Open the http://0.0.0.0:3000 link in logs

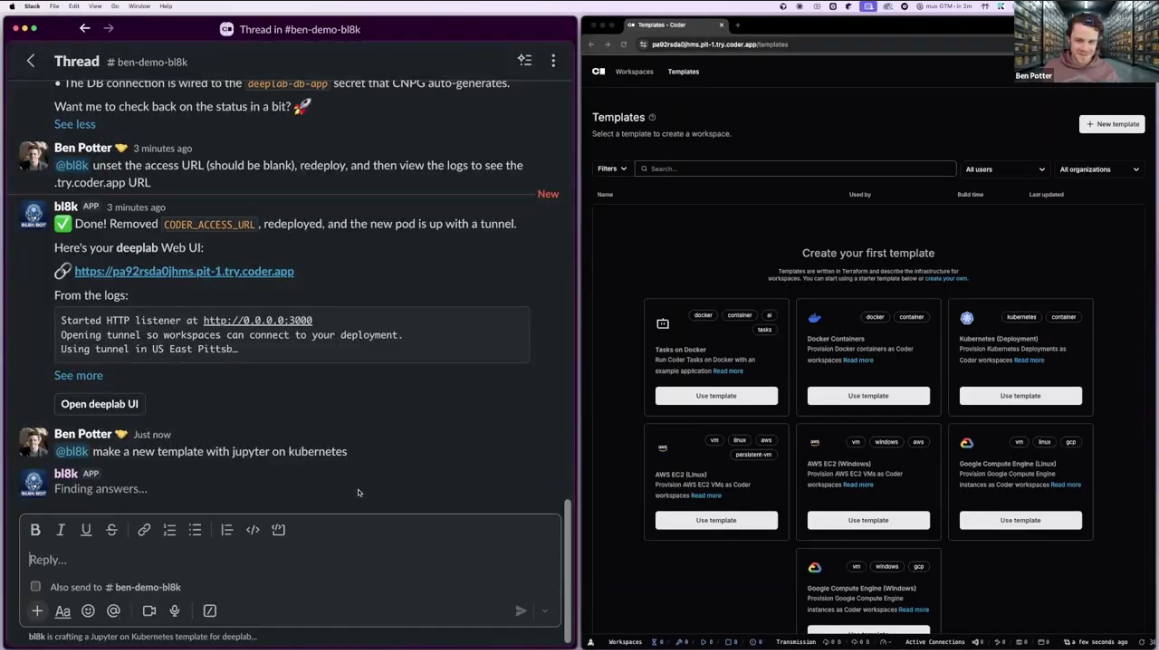click(x=257, y=320)
